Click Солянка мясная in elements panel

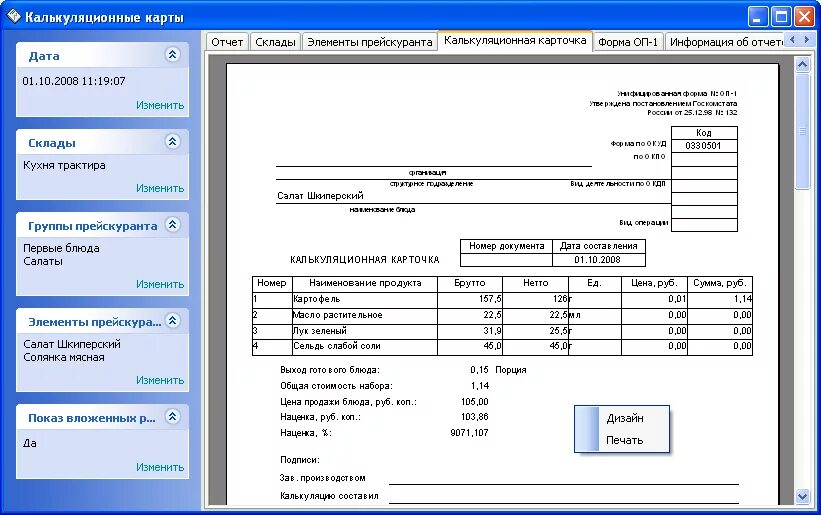(x=64, y=357)
